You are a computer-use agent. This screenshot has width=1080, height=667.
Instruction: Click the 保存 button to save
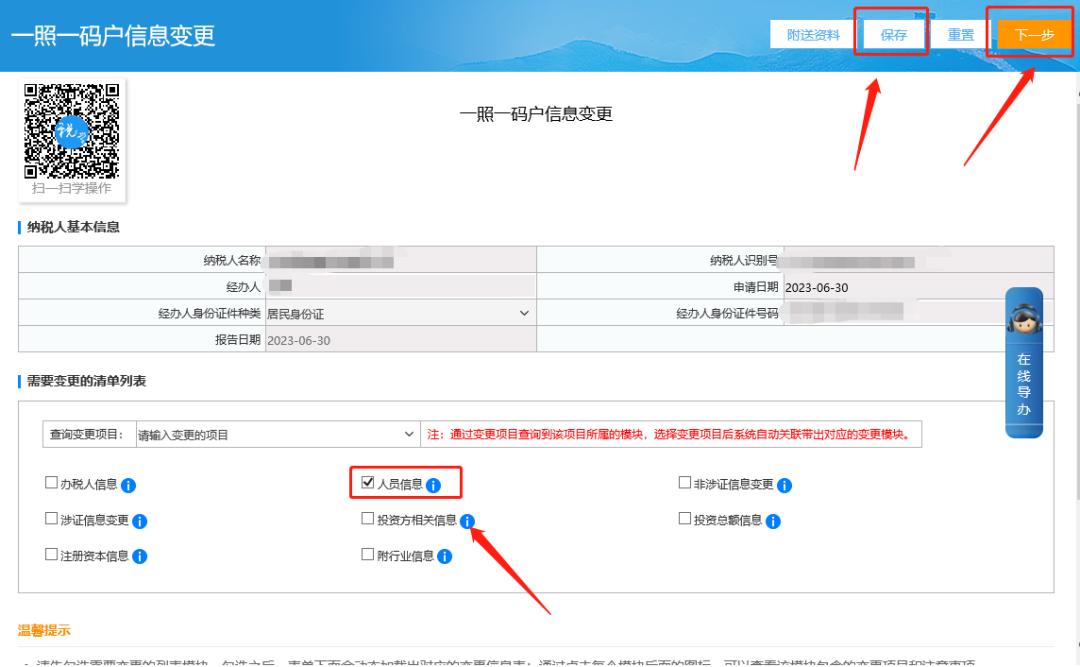[893, 33]
